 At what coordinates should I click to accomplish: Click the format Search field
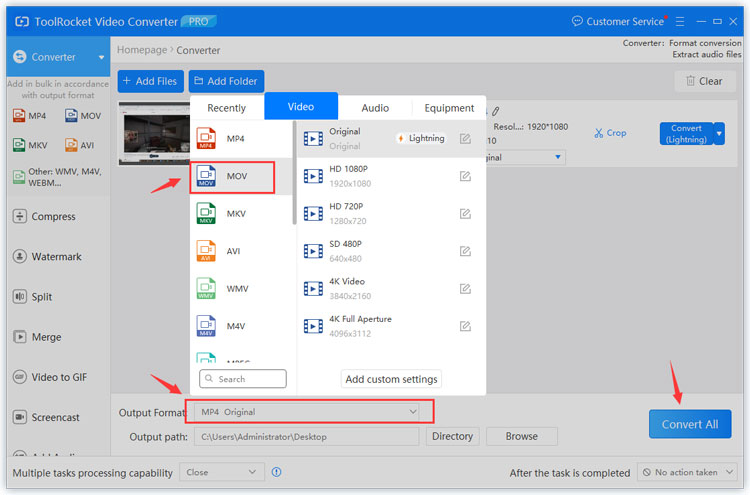(x=243, y=378)
